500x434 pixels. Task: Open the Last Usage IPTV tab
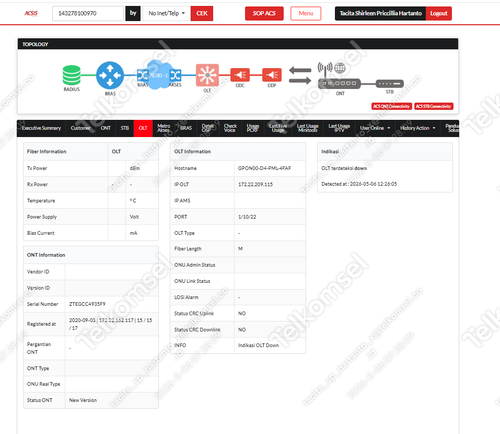click(339, 128)
